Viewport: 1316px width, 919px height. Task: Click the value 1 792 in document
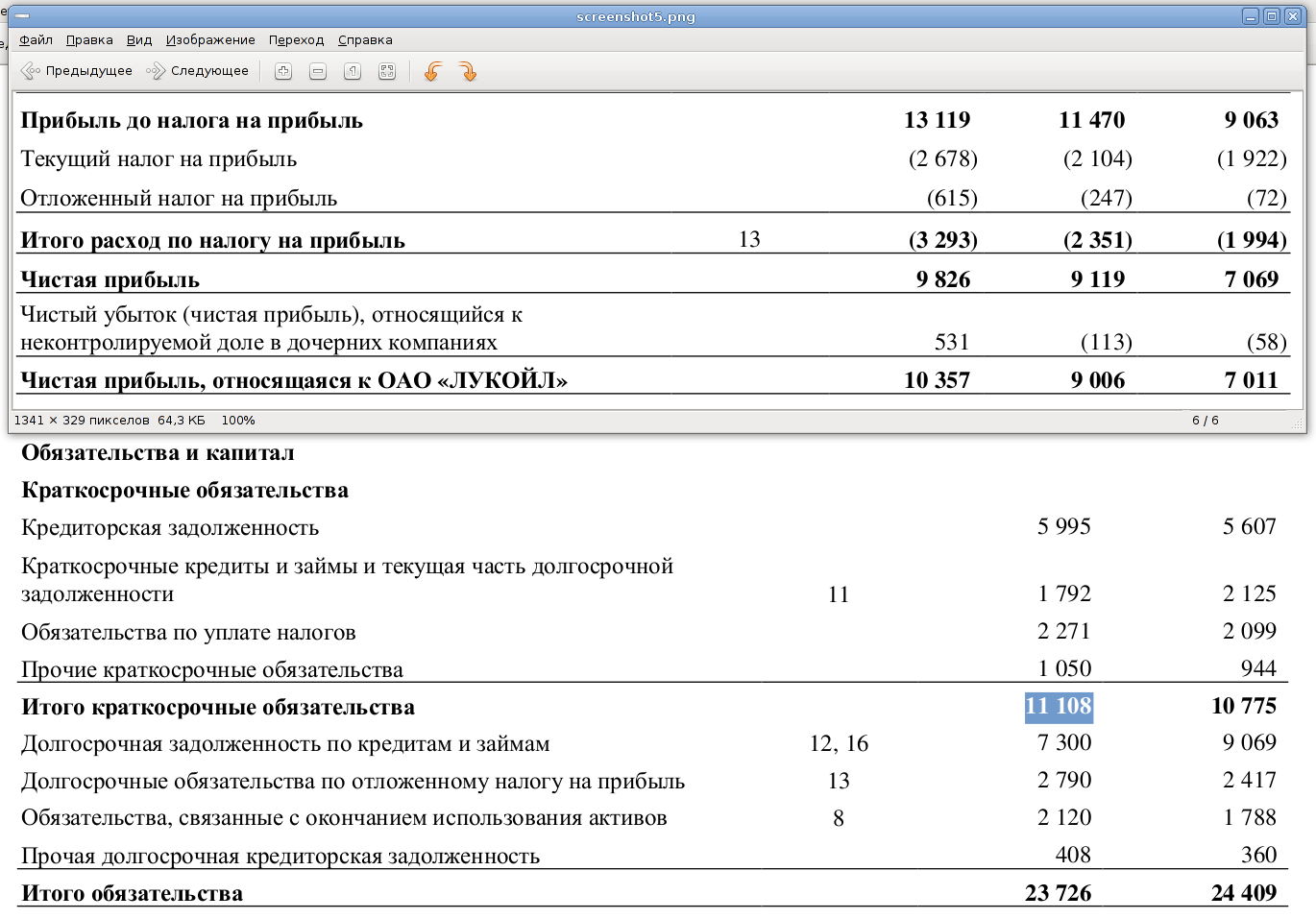click(1064, 593)
